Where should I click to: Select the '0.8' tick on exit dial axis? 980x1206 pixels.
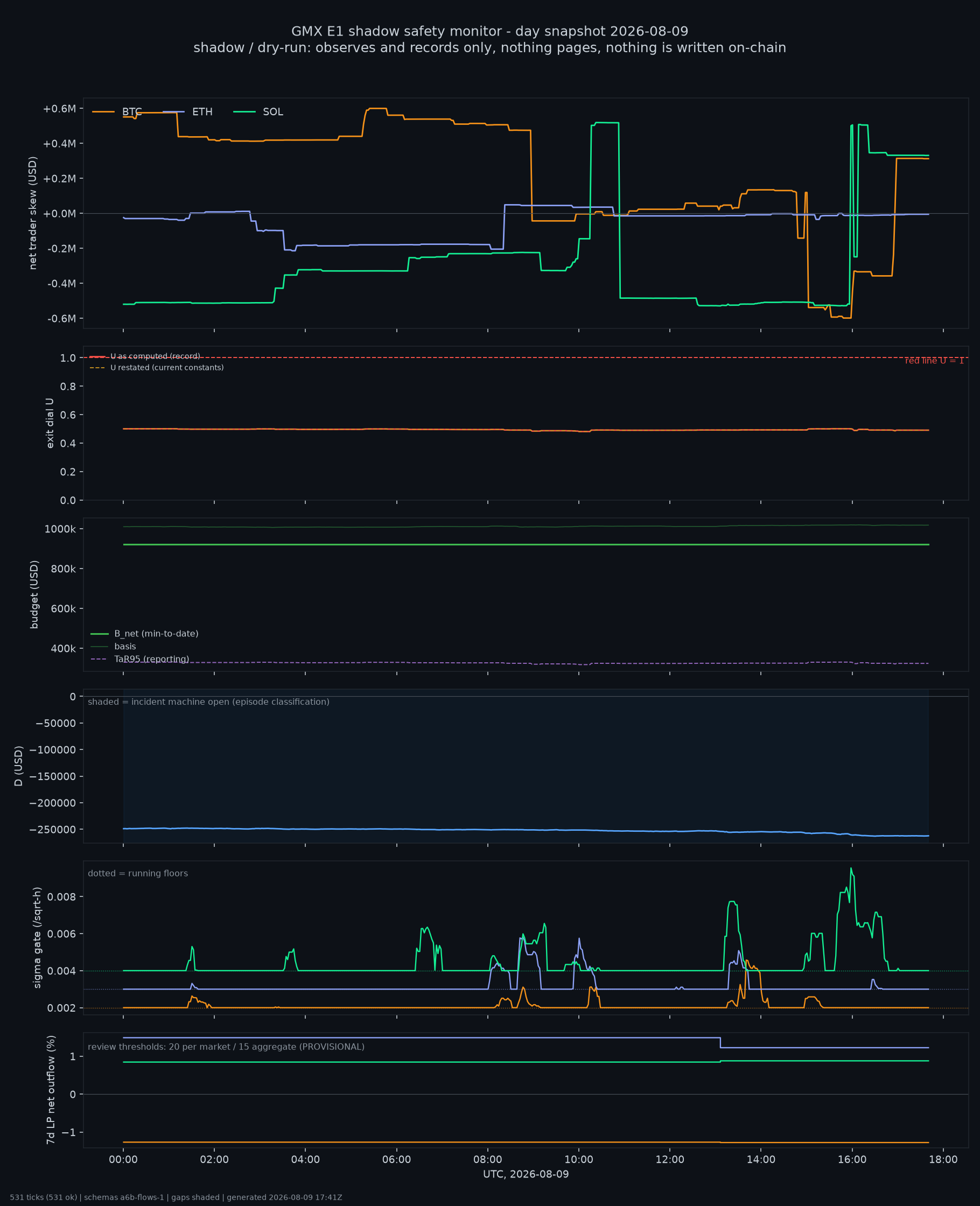[x=68, y=387]
